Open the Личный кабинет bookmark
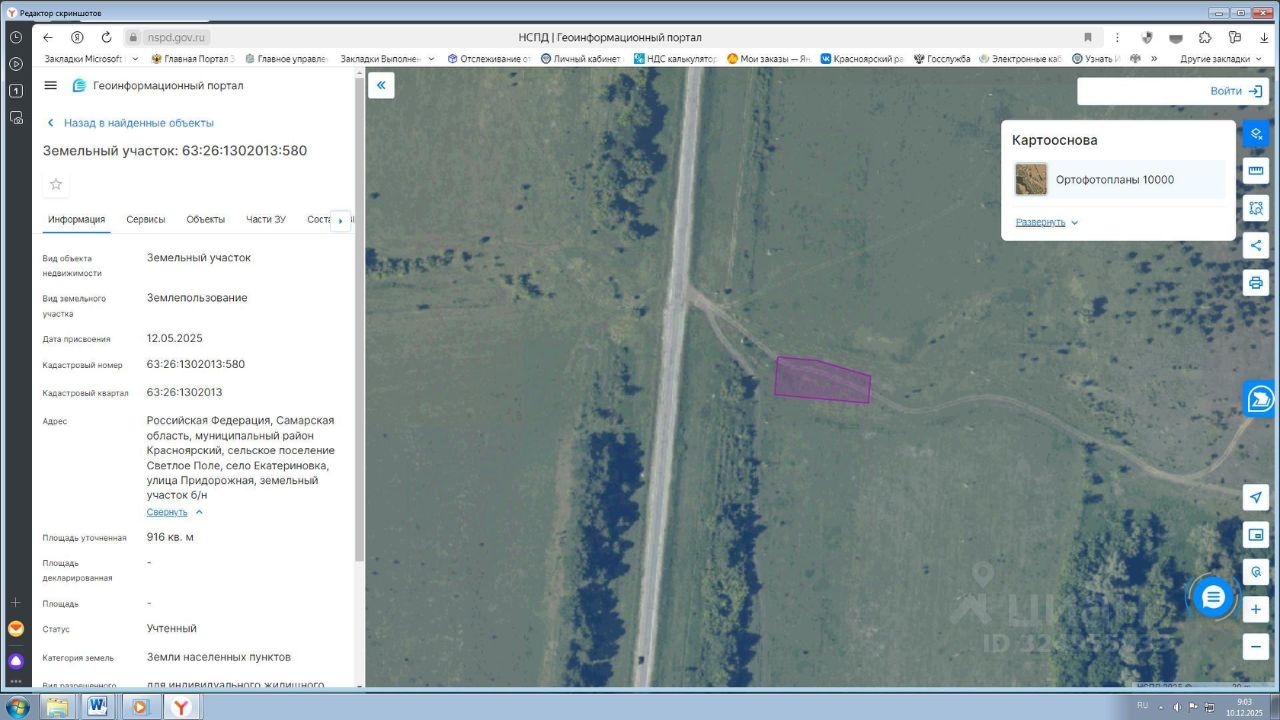Viewport: 1280px width, 720px height. pos(581,59)
